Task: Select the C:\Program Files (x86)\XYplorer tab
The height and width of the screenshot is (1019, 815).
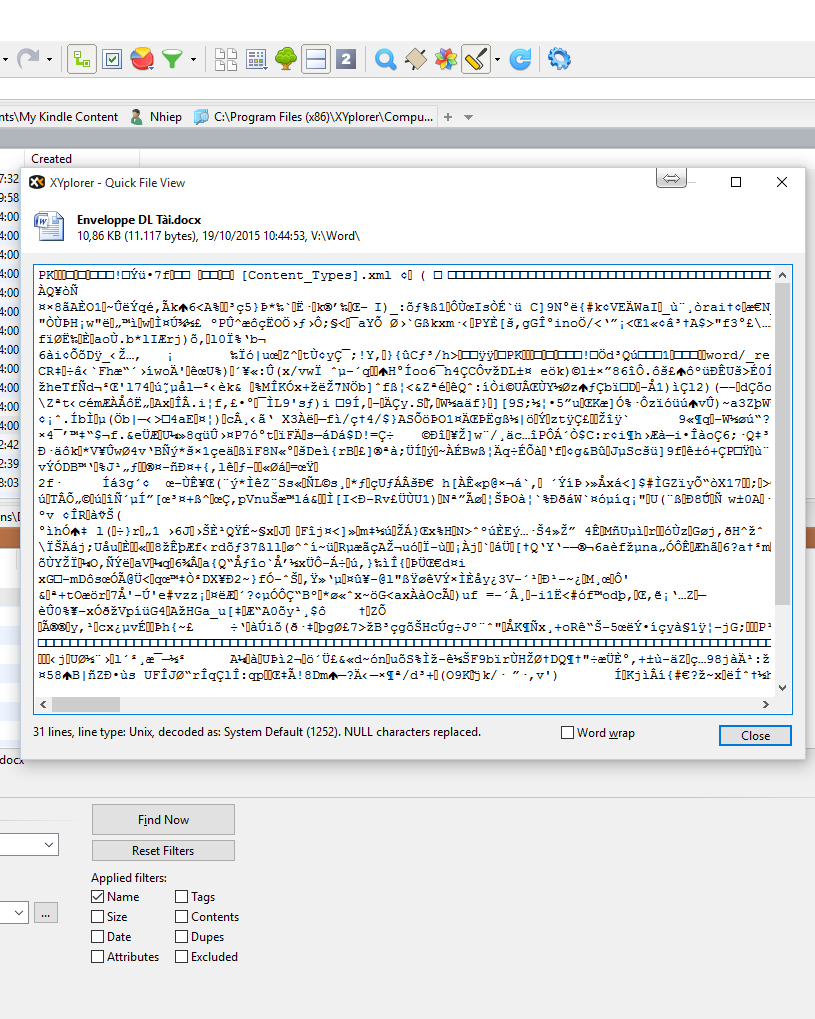Action: (315, 117)
